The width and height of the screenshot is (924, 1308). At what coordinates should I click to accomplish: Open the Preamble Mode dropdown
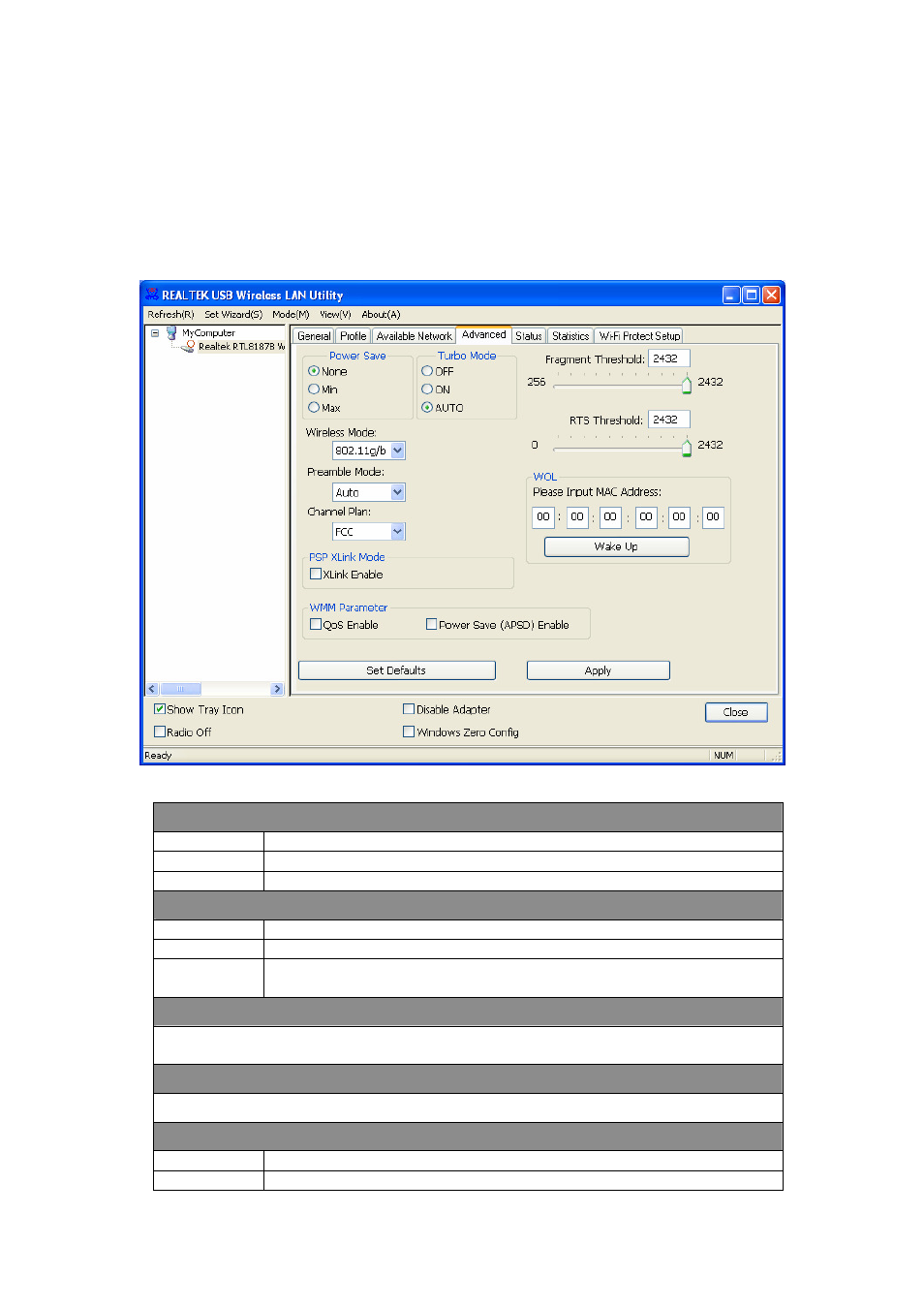tap(398, 492)
